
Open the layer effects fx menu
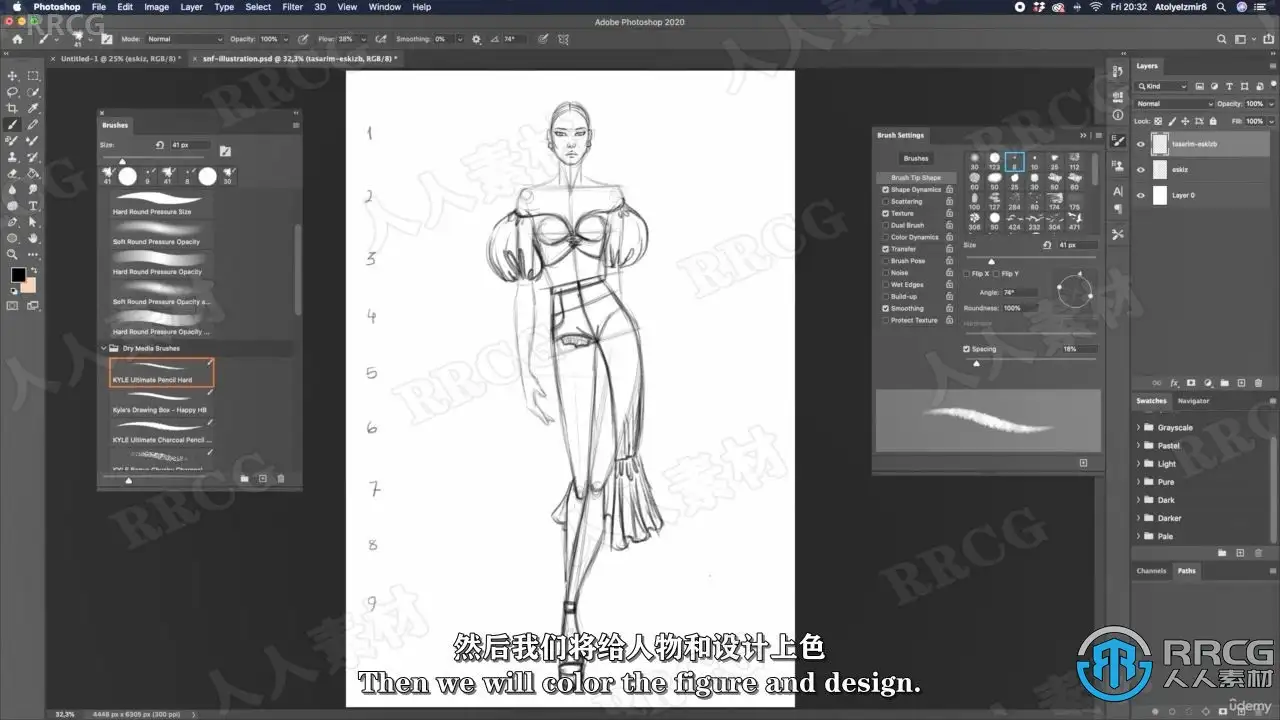coord(1175,382)
